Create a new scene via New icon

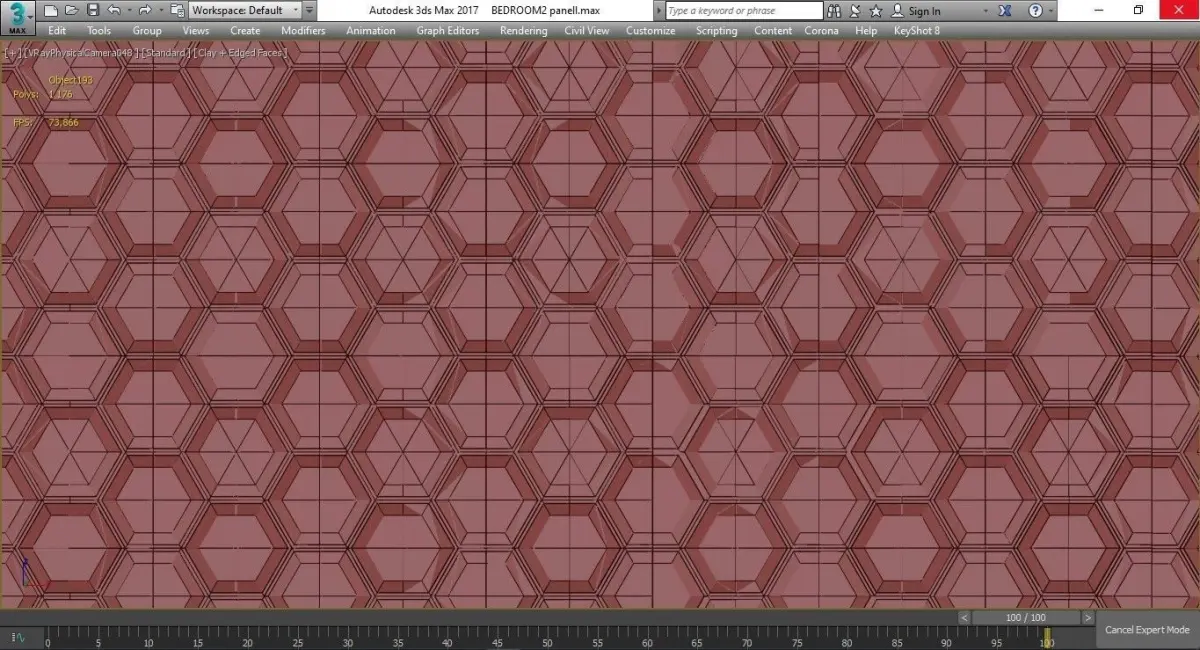pos(51,10)
